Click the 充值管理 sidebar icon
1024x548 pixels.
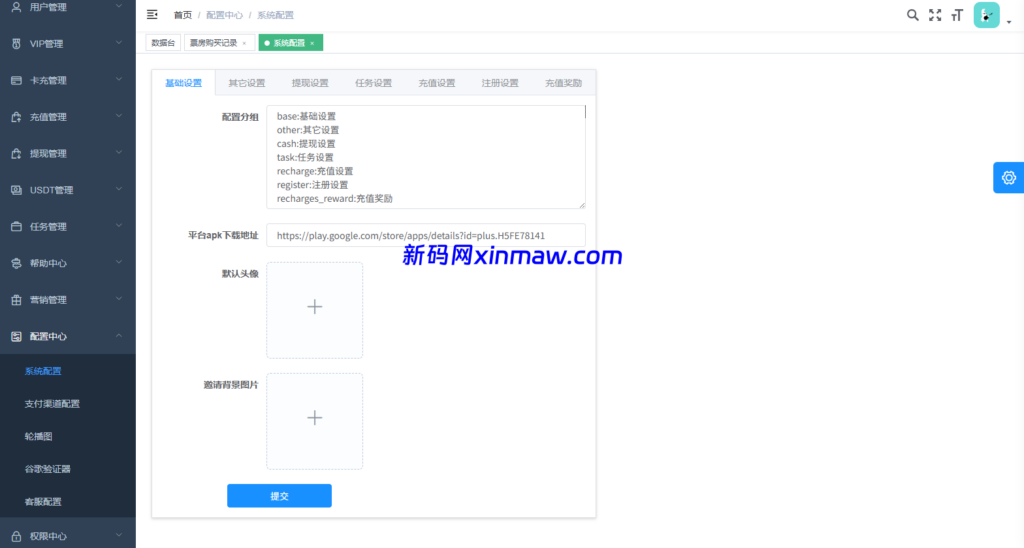16,117
